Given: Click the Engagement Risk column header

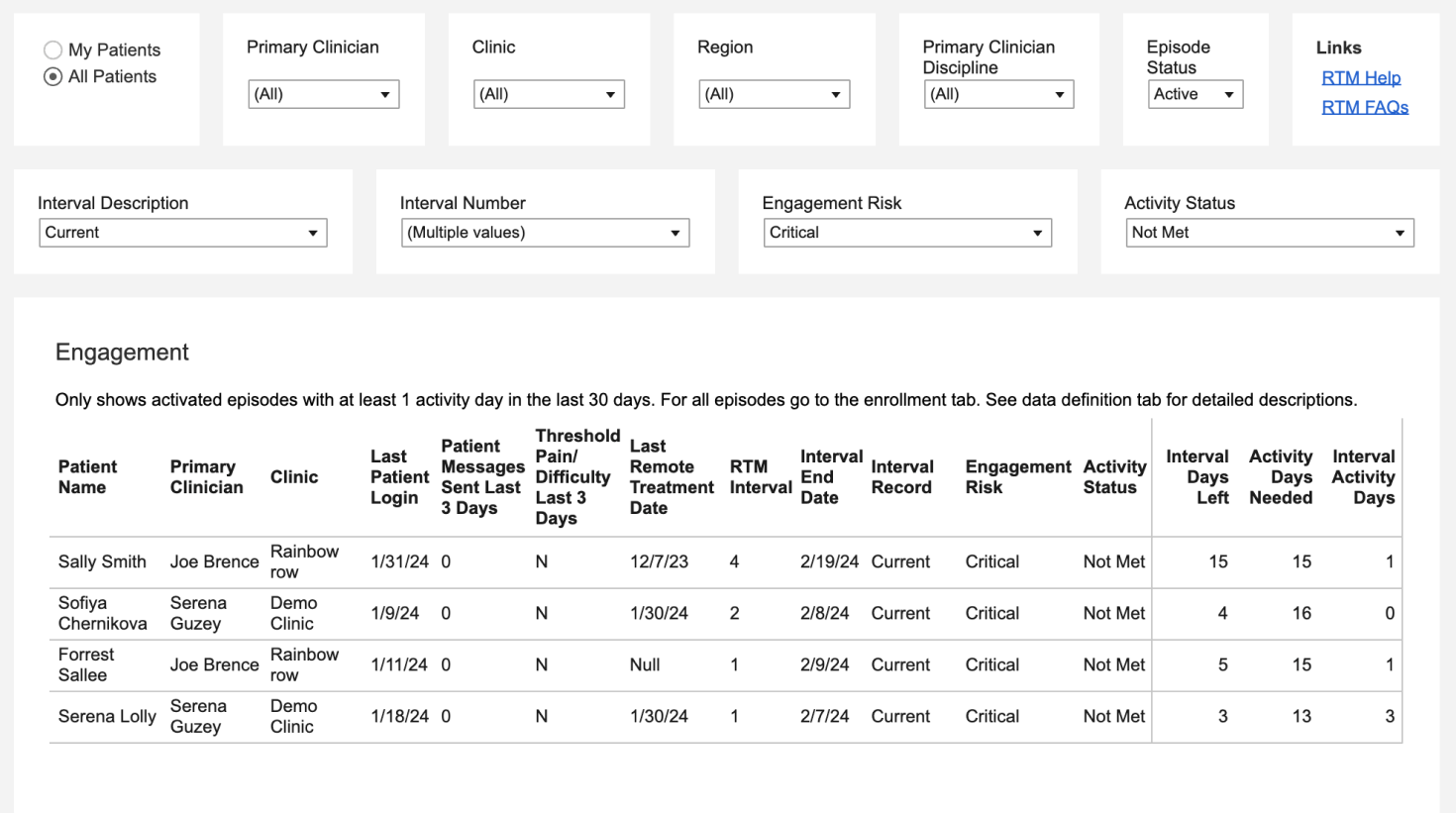Looking at the screenshot, I should pyautogui.click(x=1018, y=477).
